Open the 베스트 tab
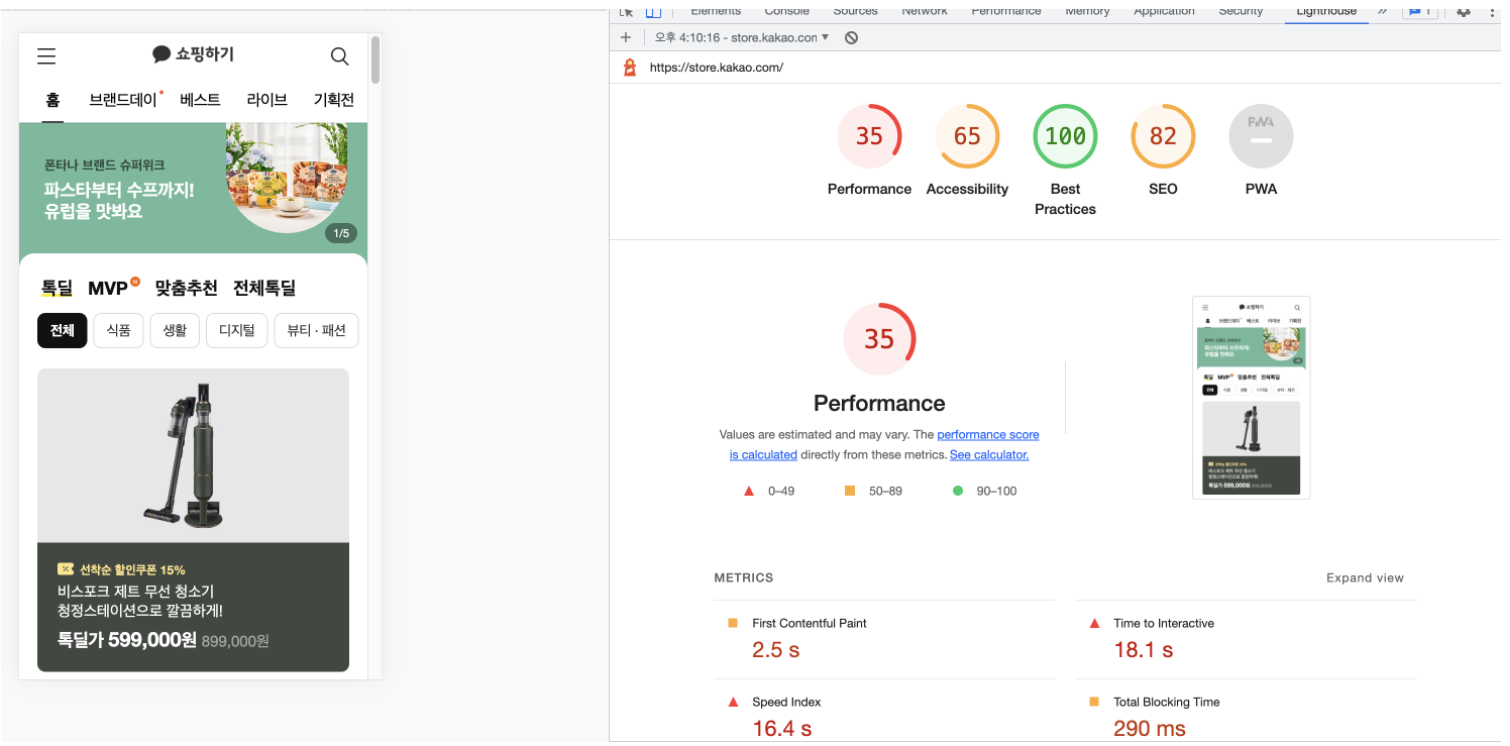 (200, 100)
